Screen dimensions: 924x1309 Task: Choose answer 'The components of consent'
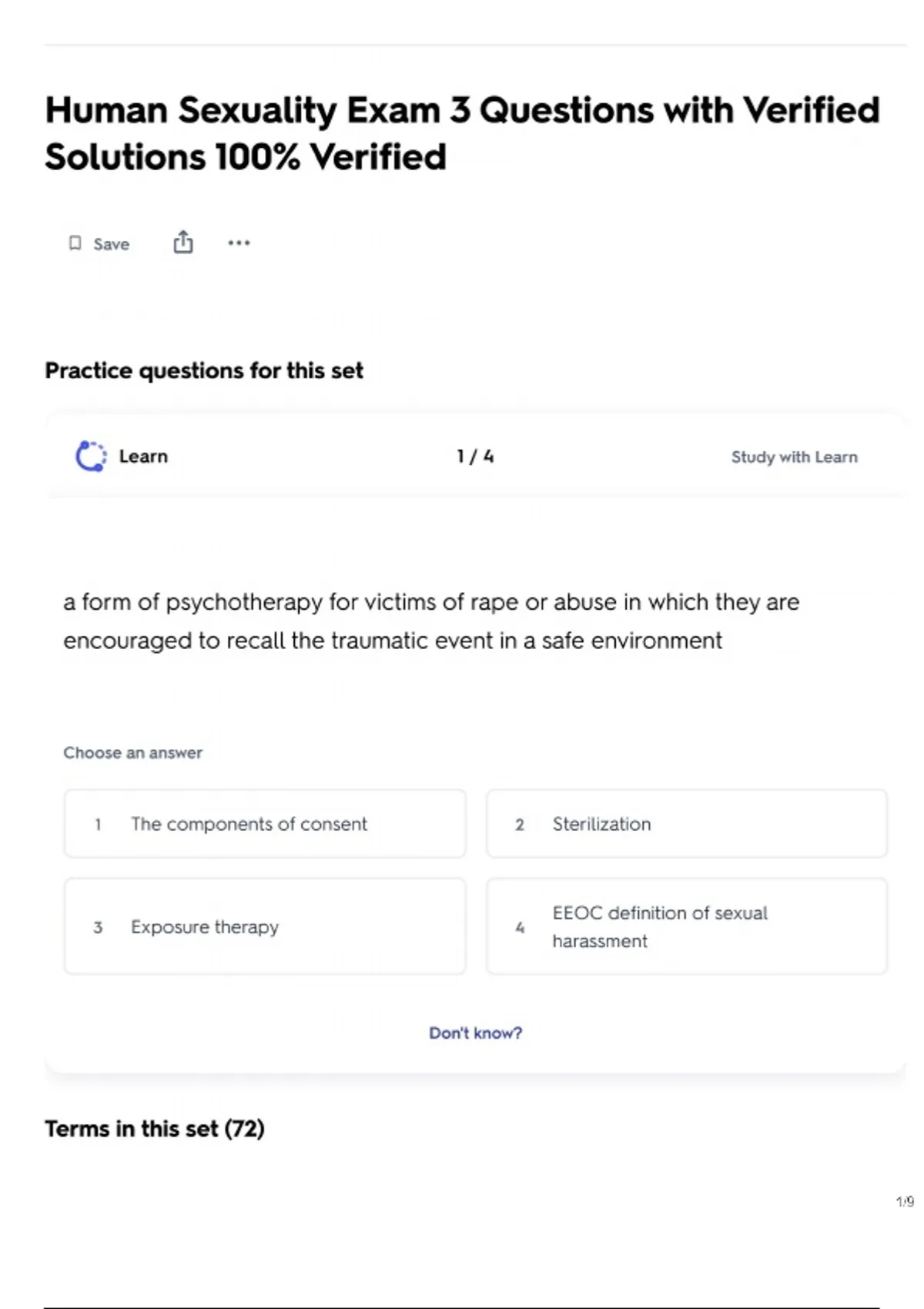point(265,824)
